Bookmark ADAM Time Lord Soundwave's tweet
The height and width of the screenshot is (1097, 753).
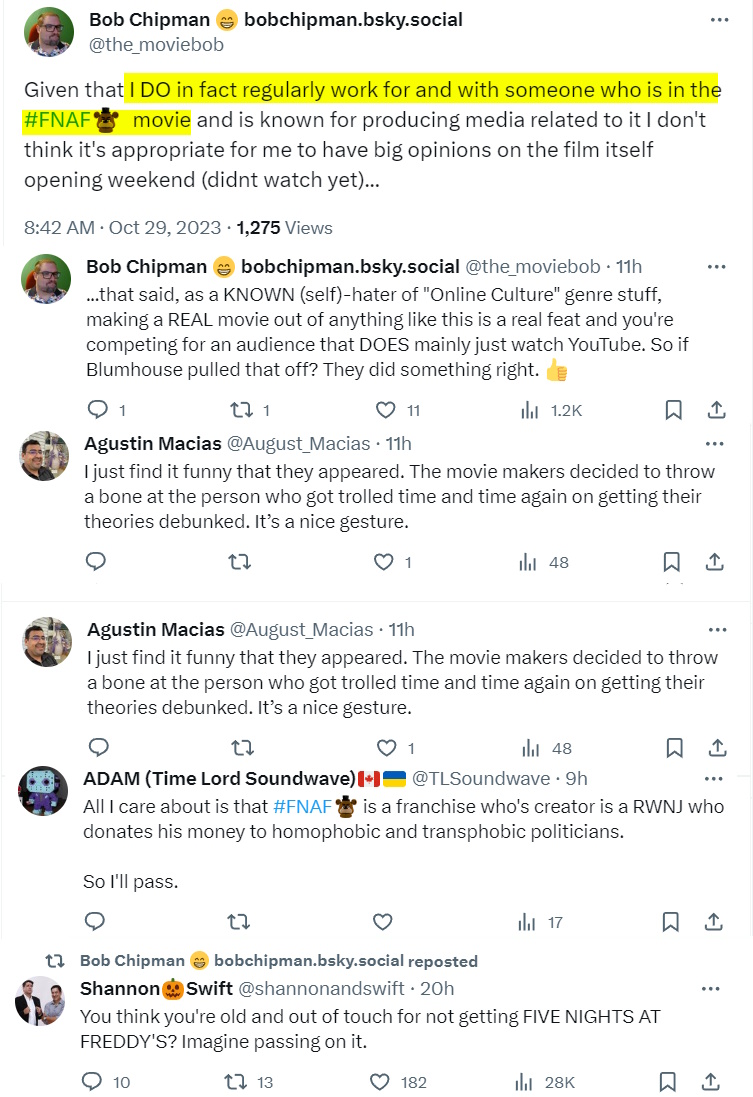click(673, 921)
